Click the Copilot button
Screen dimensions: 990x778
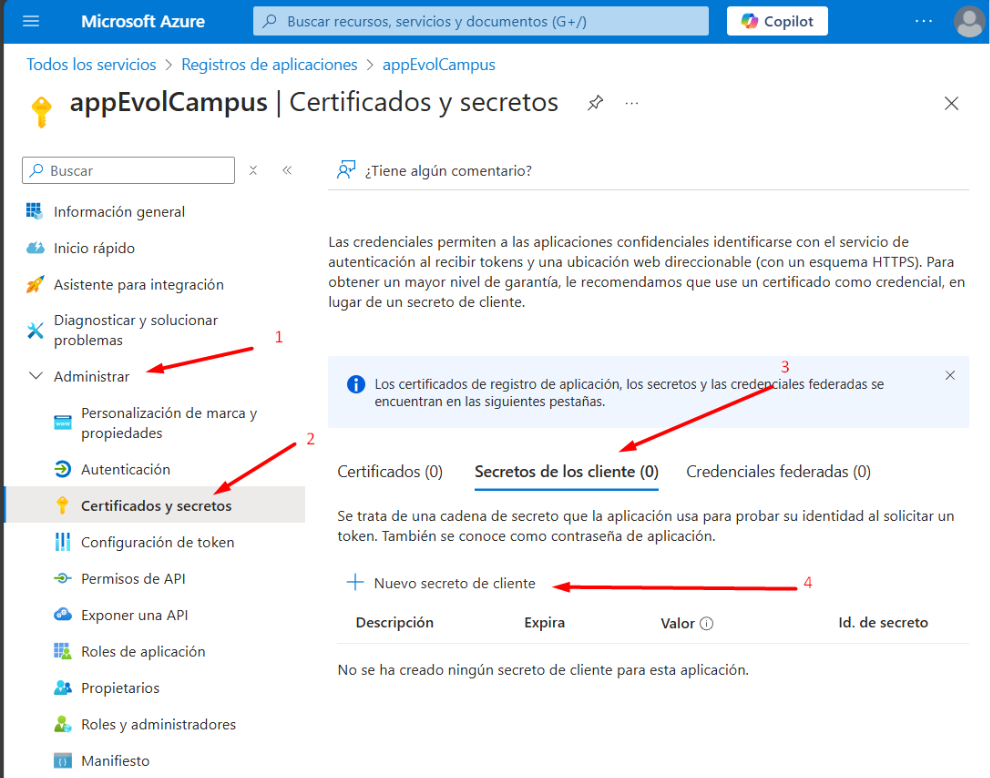coord(777,21)
